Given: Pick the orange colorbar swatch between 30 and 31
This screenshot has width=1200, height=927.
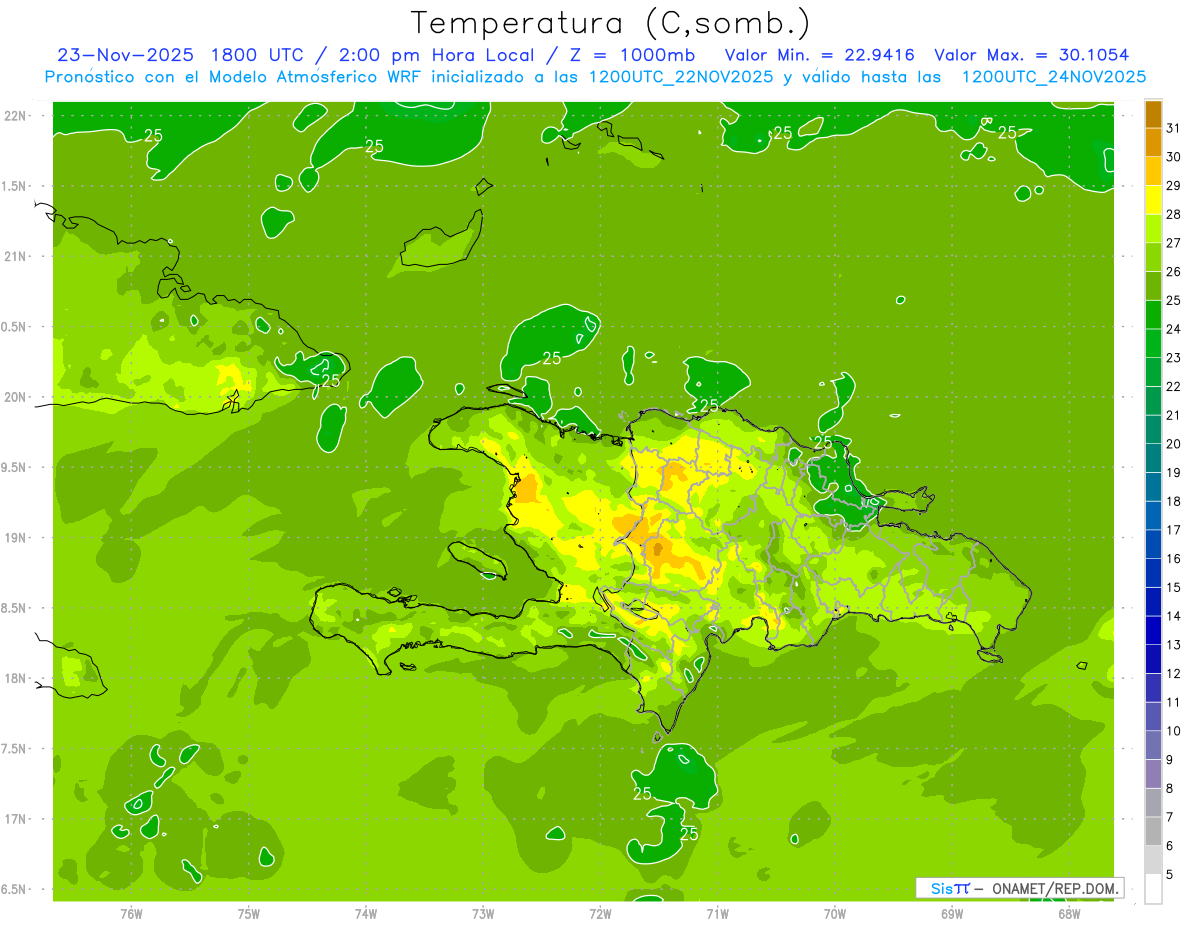Looking at the screenshot, I should [1153, 143].
